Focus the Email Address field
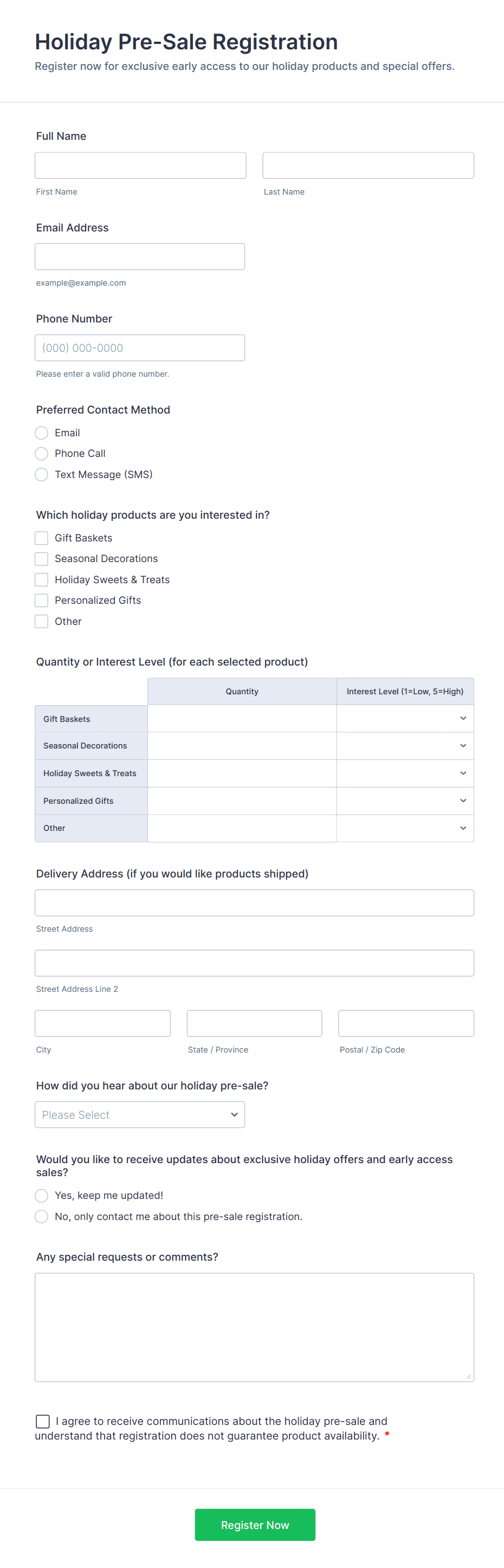Viewport: 504px width, 1568px height. coord(139,257)
